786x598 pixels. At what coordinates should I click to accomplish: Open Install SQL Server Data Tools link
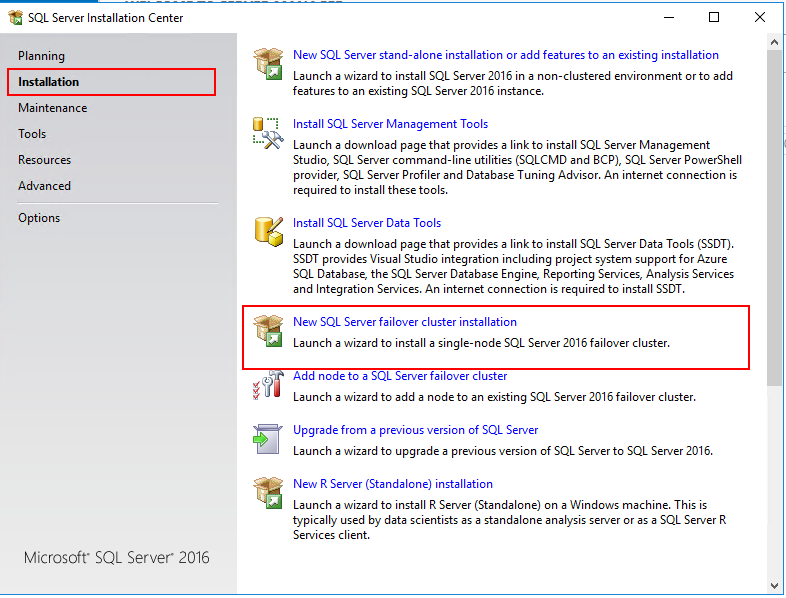point(367,223)
